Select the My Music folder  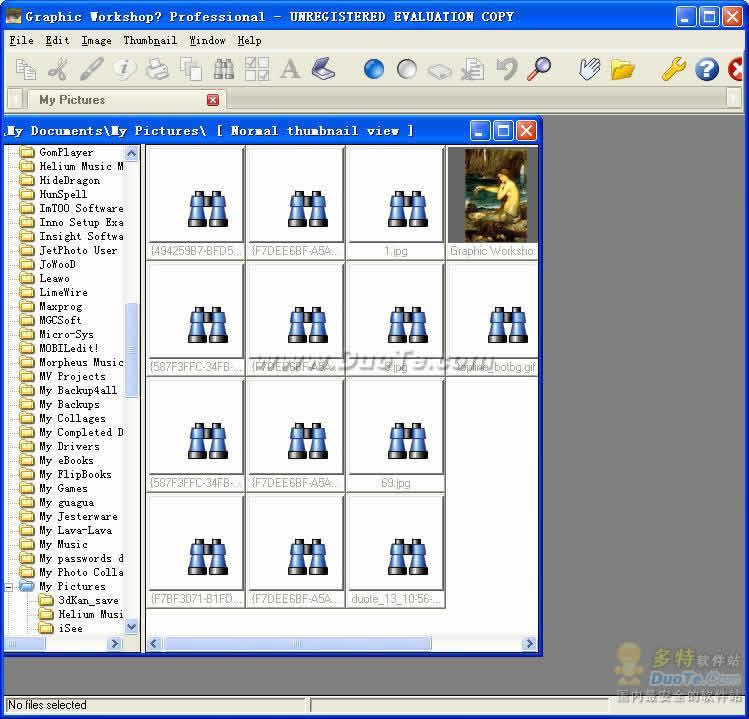click(x=63, y=545)
